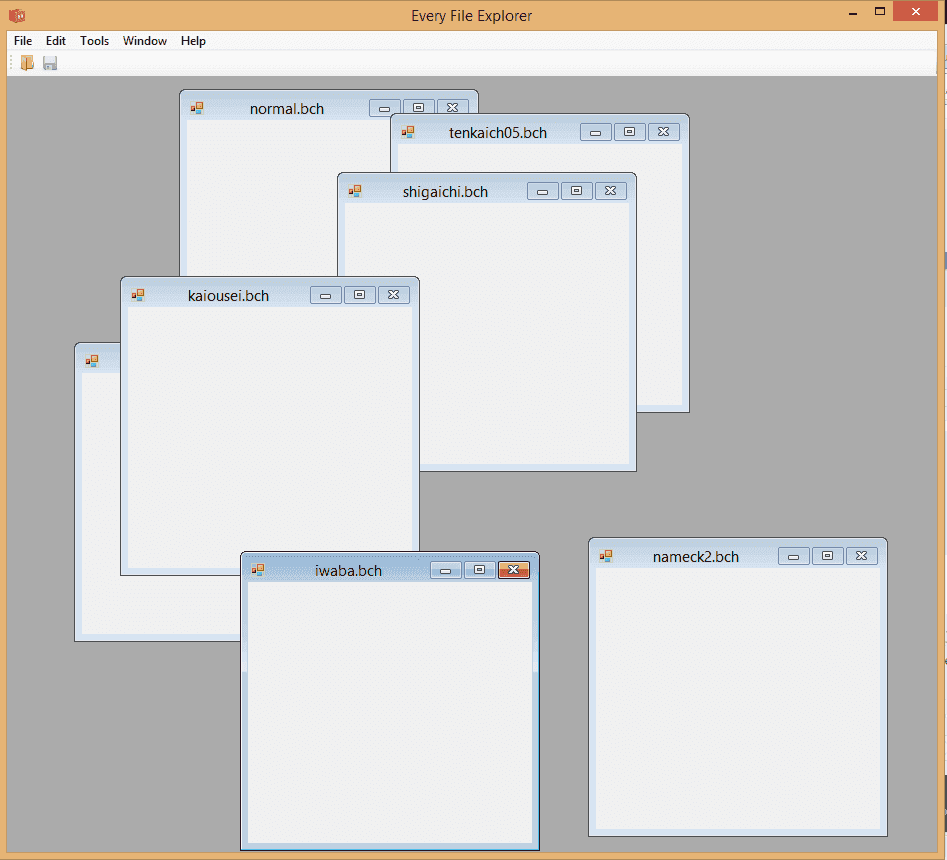947x860 pixels.
Task: Select the kaiousei.bch title bar text
Action: click(228, 296)
